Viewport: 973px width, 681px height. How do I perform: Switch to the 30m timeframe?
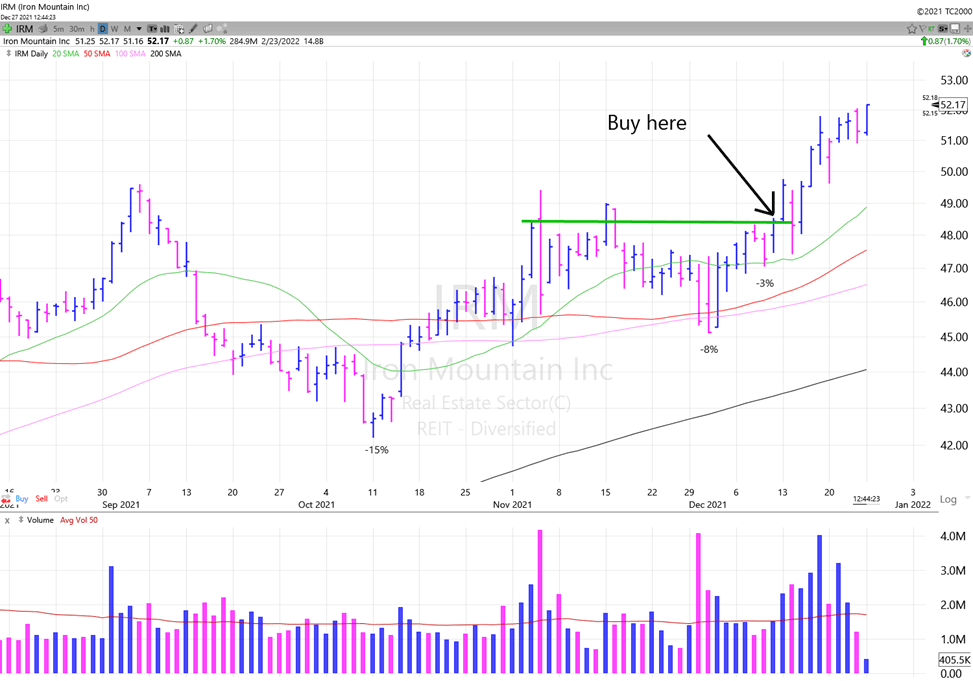77,29
